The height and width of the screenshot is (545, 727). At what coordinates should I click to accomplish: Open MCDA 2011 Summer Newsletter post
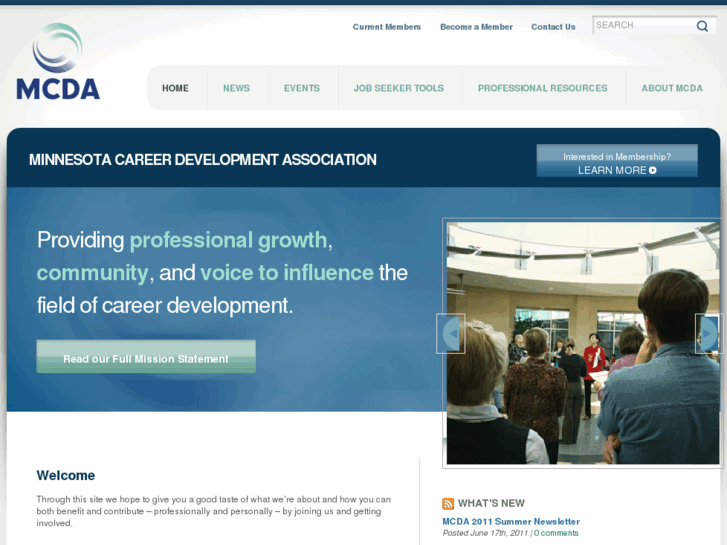[x=511, y=522]
